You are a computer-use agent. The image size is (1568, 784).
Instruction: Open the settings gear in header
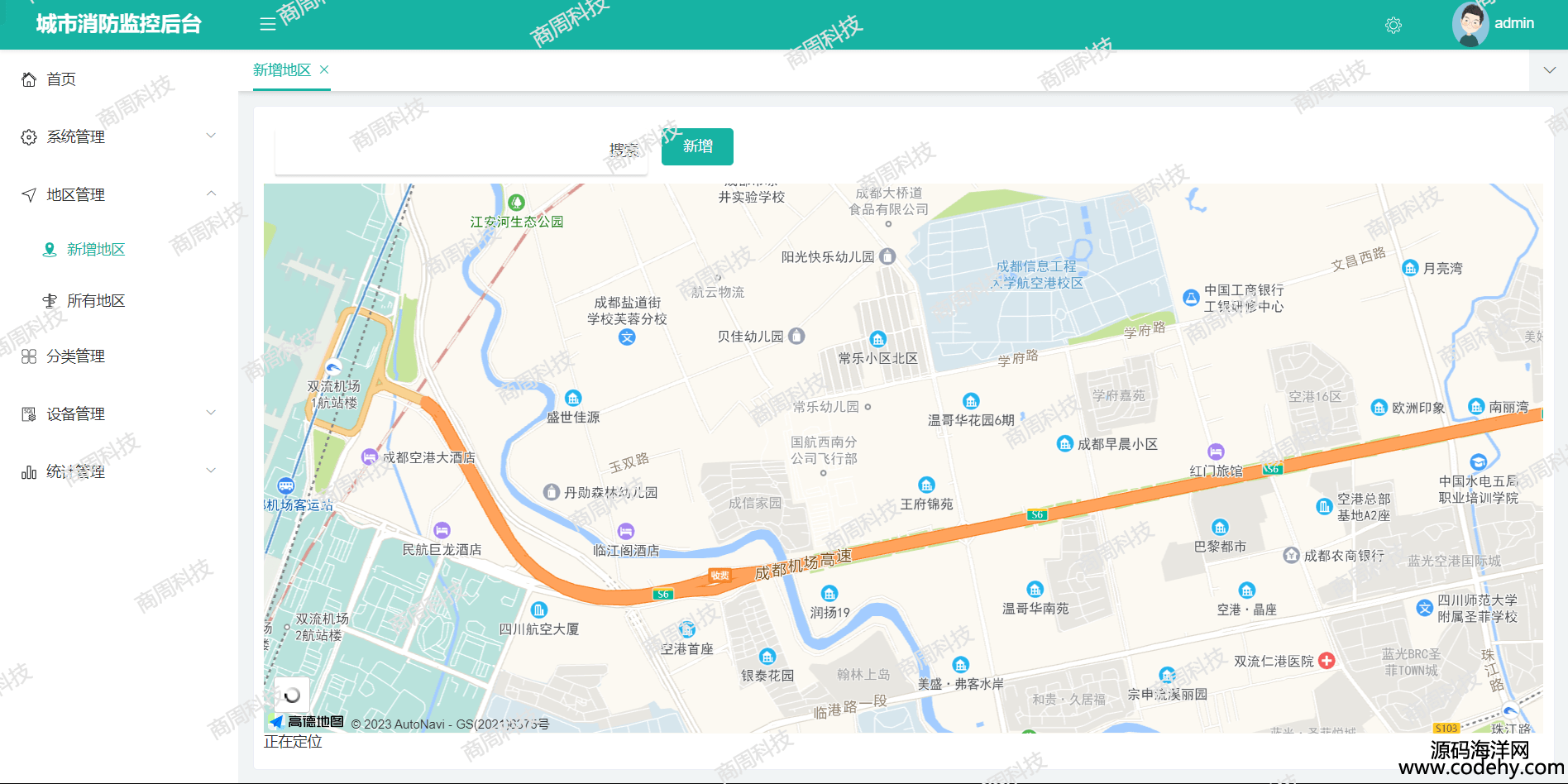click(1394, 26)
